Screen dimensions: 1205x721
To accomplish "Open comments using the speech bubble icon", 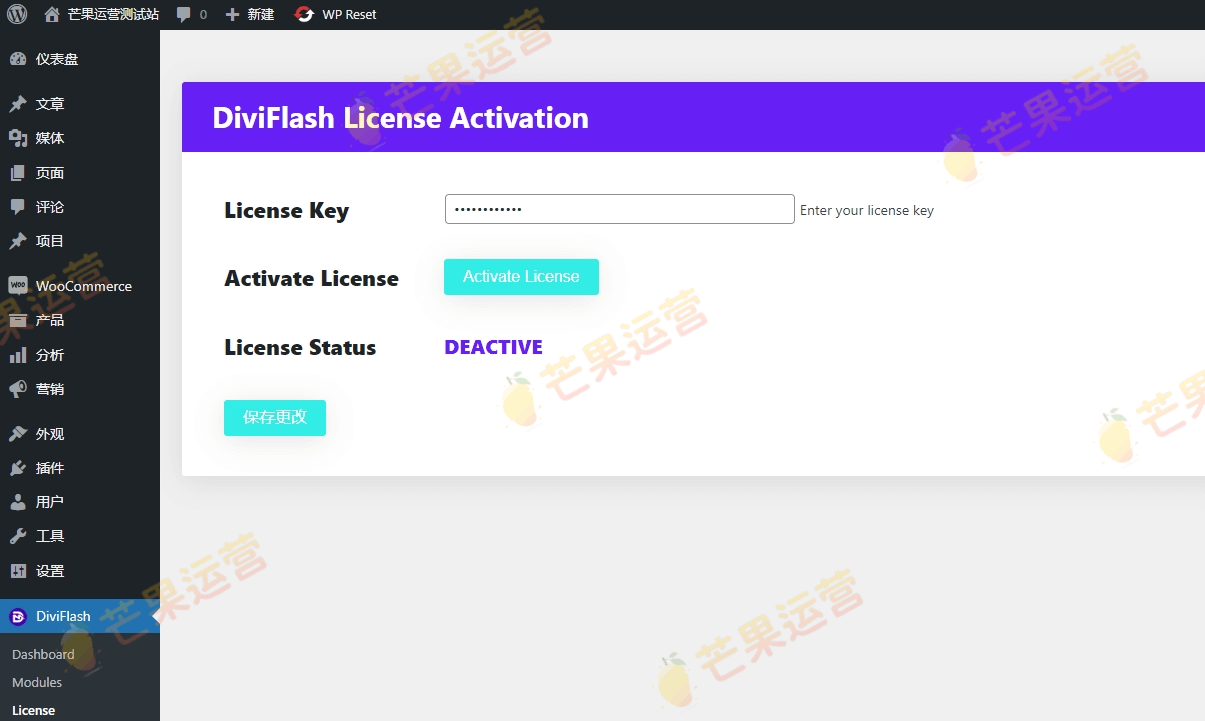I will [x=184, y=14].
